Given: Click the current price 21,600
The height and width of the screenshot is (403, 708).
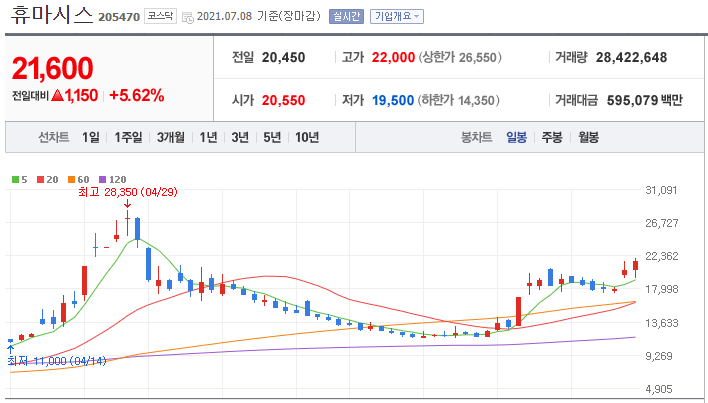Looking at the screenshot, I should pos(52,68).
